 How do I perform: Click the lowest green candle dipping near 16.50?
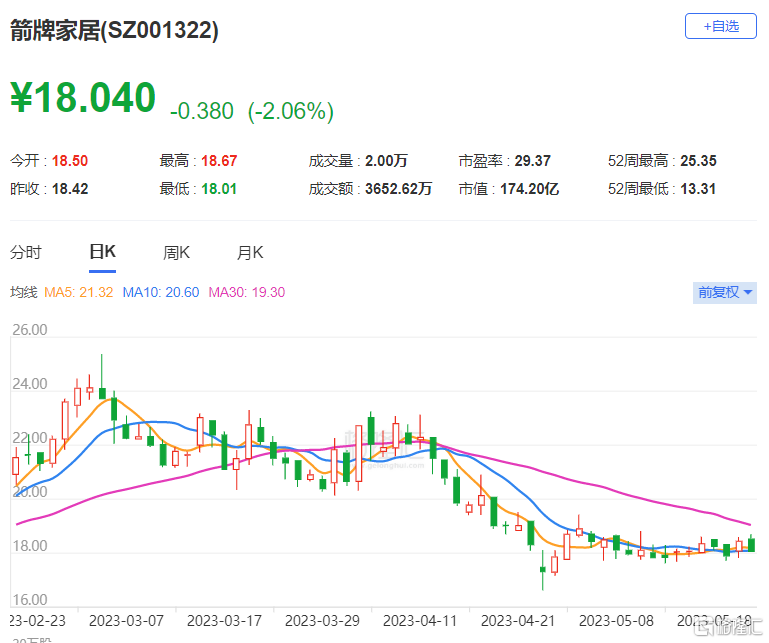(x=542, y=569)
